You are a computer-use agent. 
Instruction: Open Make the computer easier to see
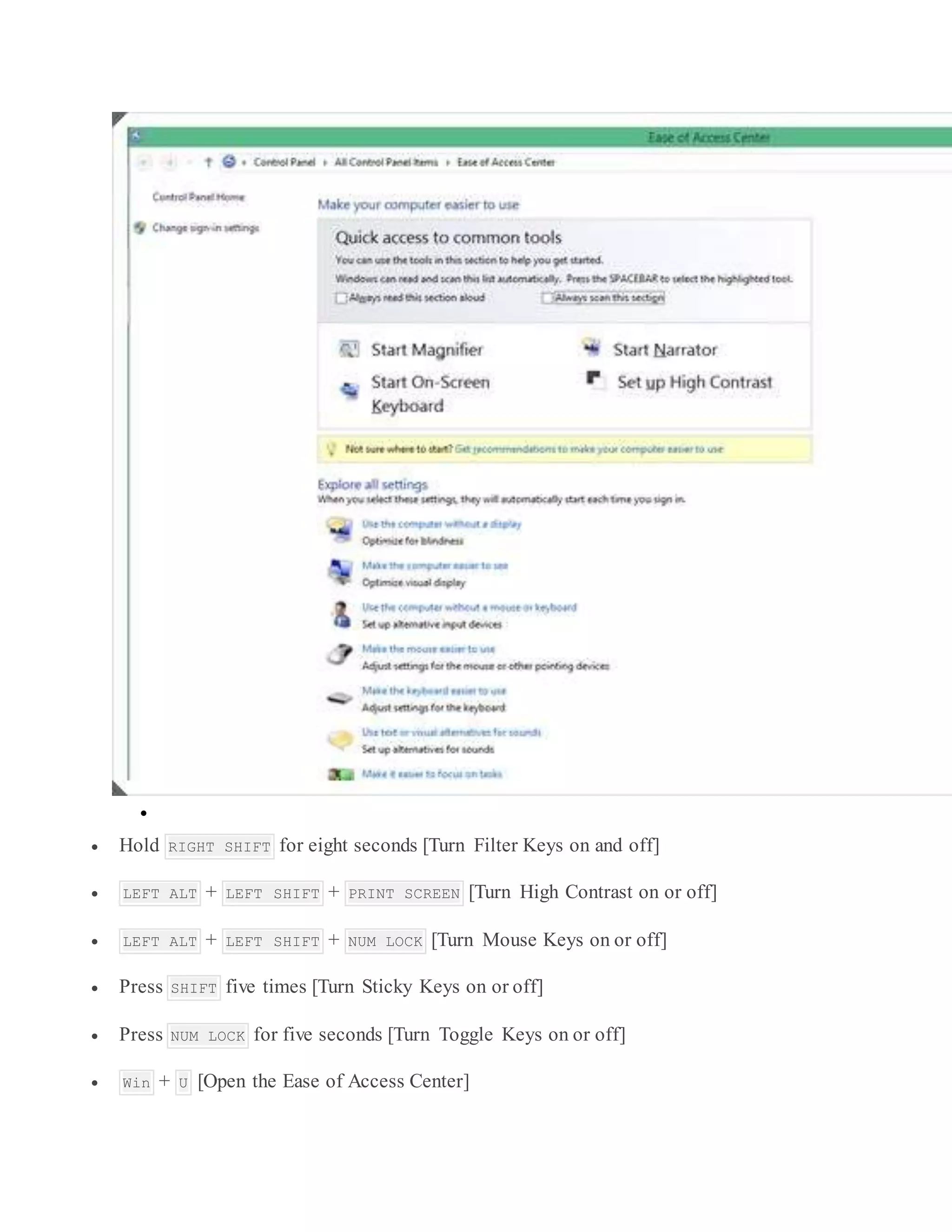(435, 566)
